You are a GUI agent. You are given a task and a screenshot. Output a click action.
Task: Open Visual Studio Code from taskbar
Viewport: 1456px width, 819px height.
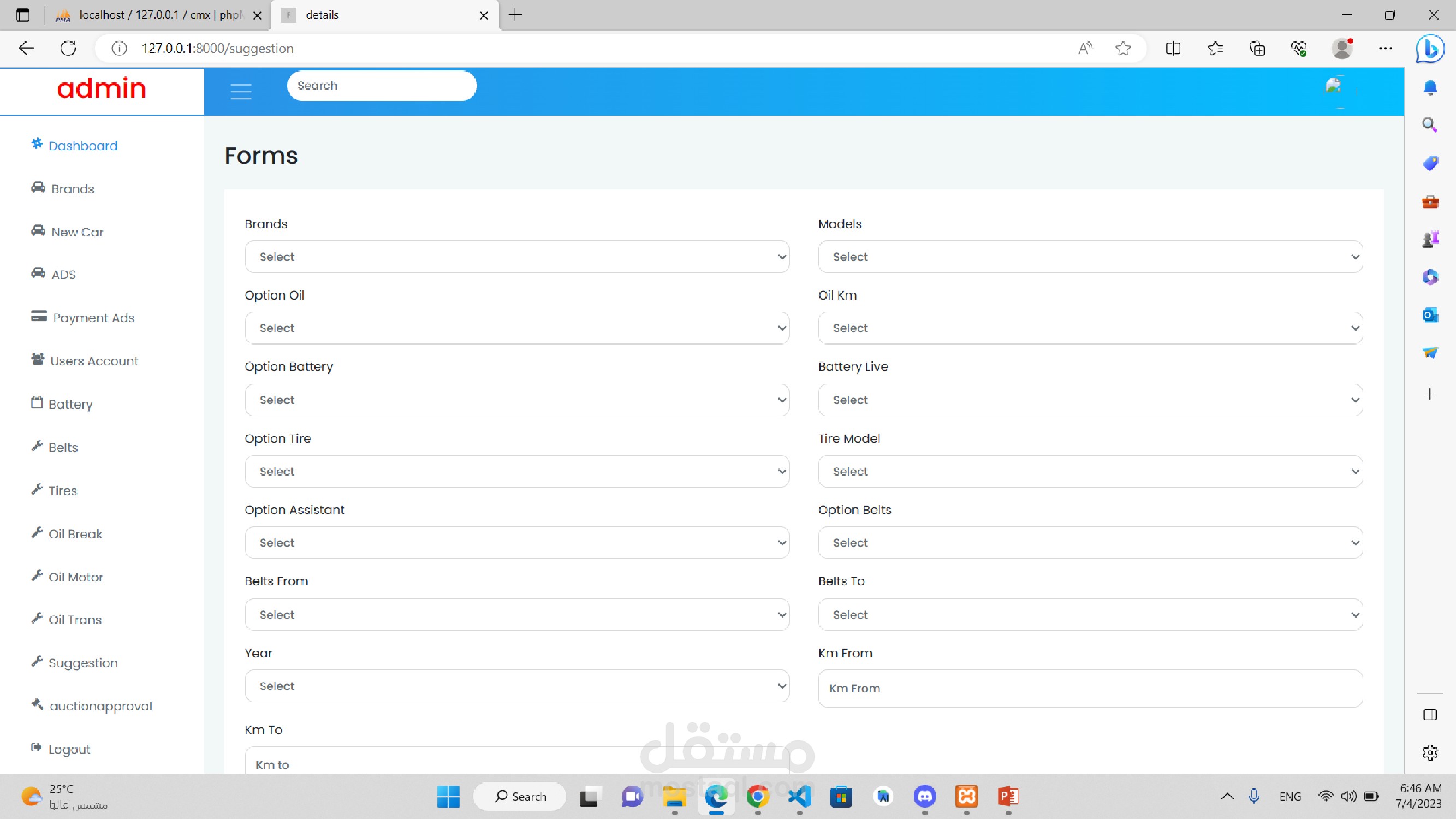pyautogui.click(x=799, y=797)
